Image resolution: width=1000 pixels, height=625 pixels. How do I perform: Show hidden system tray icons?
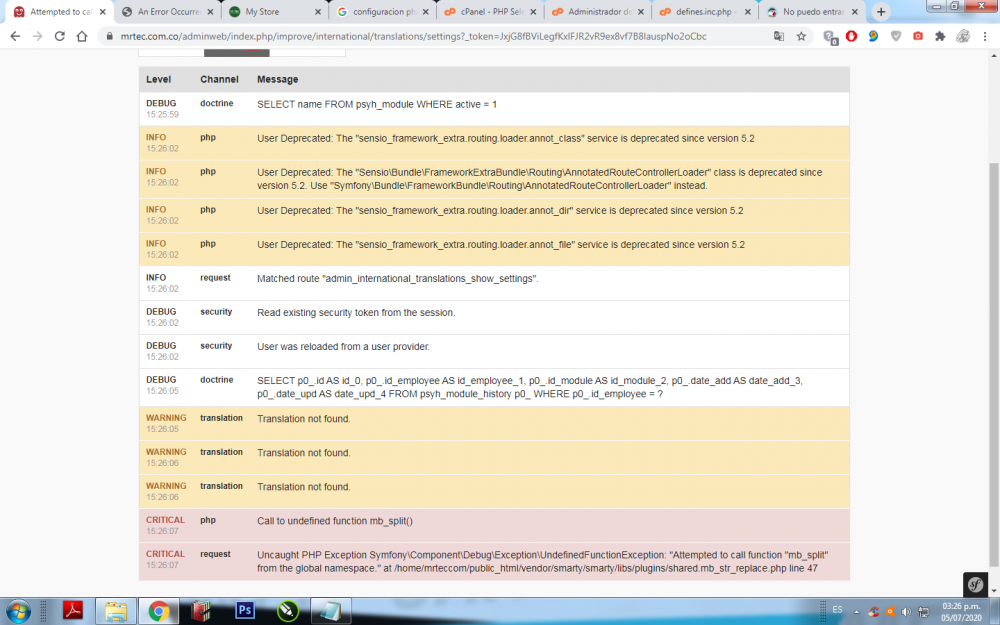856,612
